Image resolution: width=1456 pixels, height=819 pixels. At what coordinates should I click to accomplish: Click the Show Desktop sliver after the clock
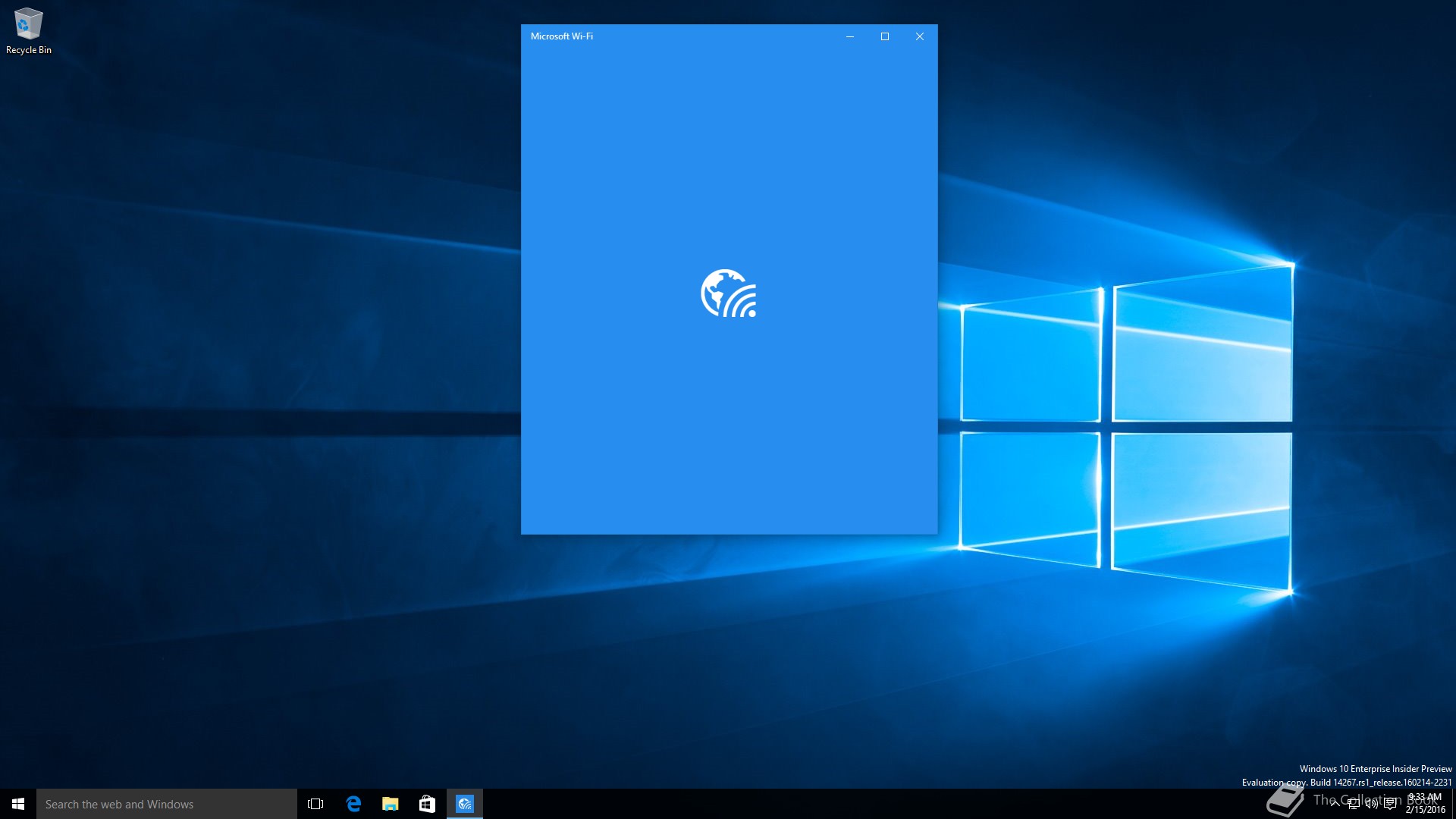[1454, 804]
